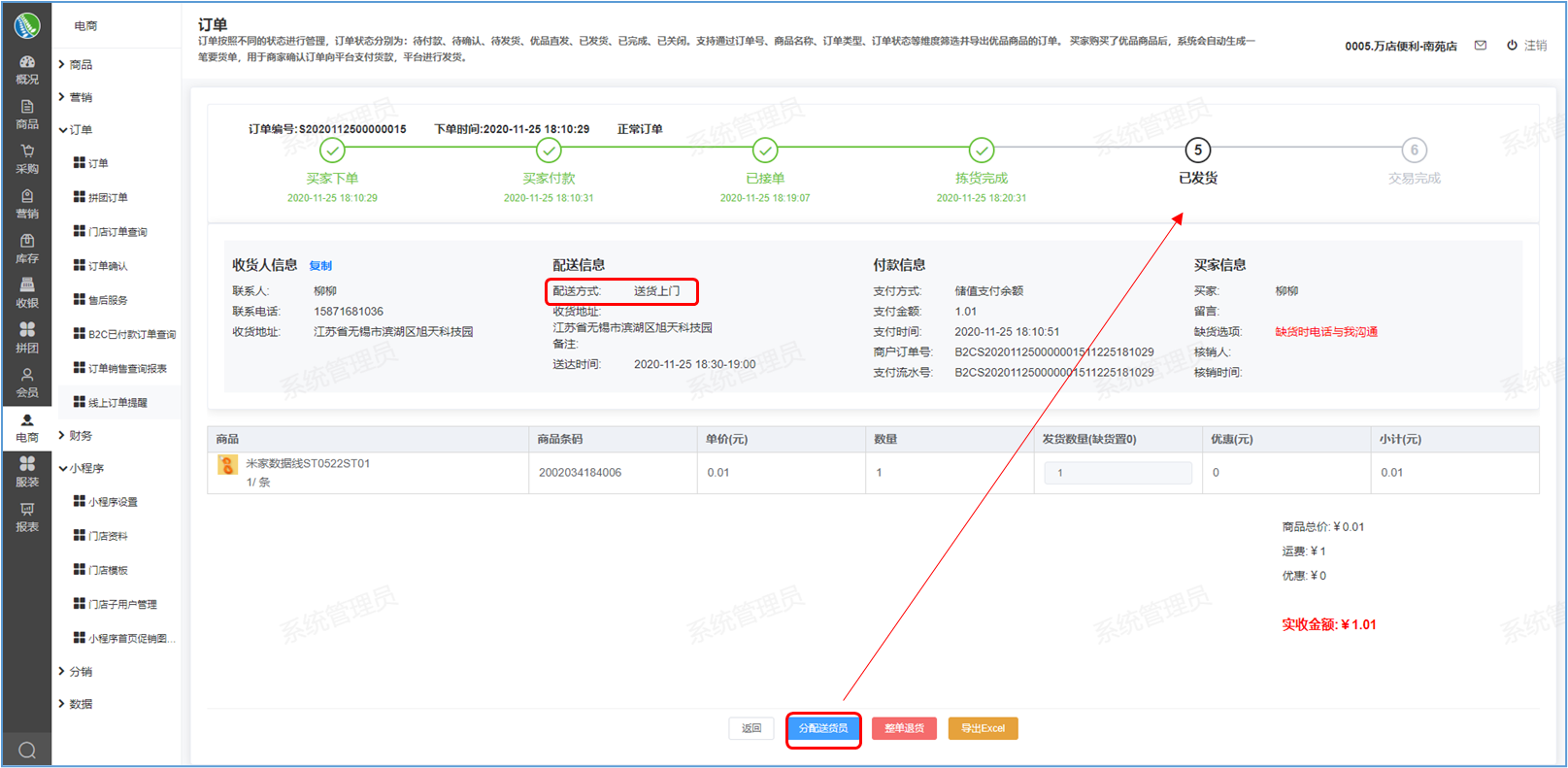This screenshot has height=768, width=1568.
Task: Open the 门店订单查询 menu item
Action: click(111, 232)
